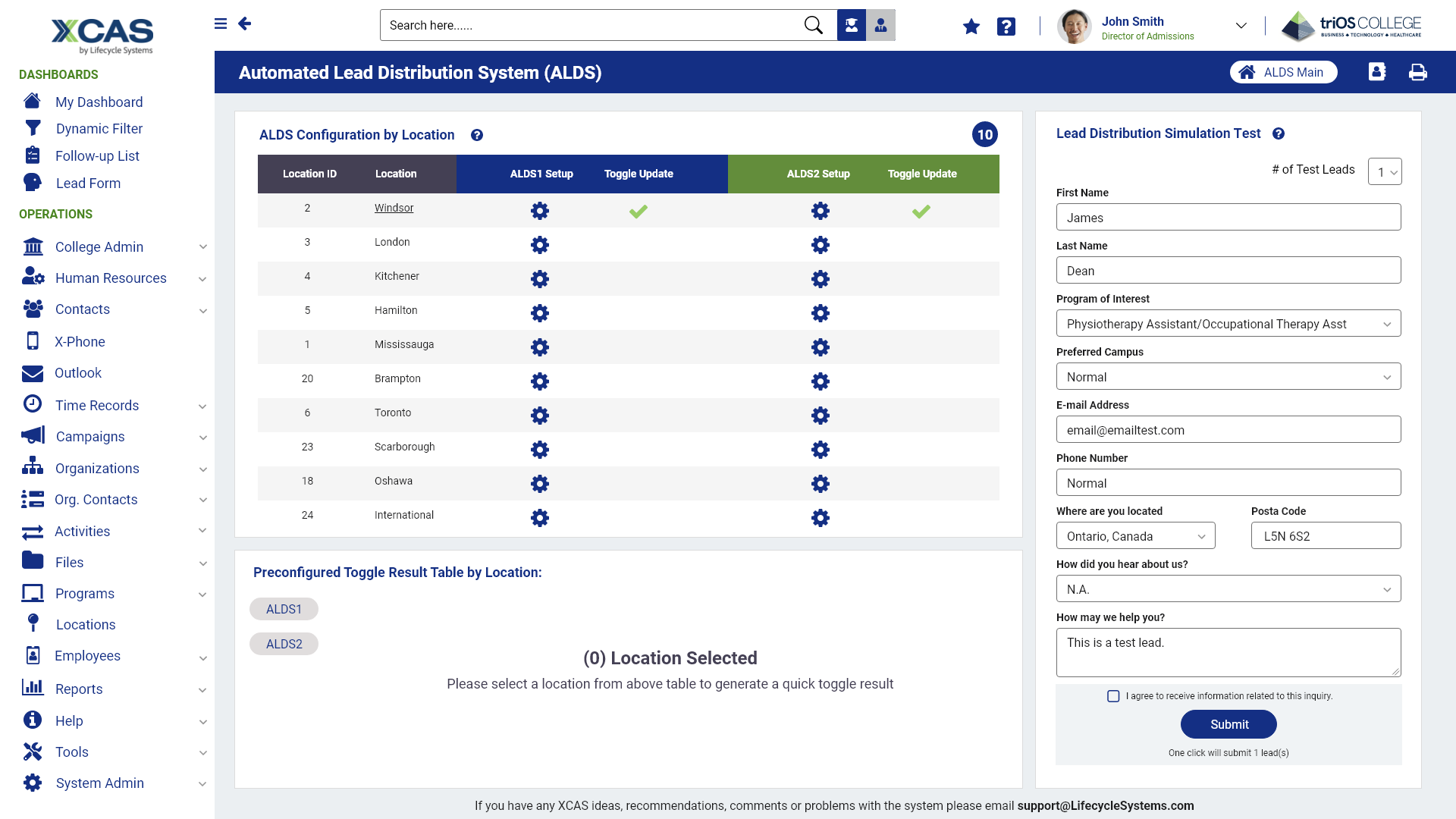The height and width of the screenshot is (819, 1456).
Task: Click the hamburger menu icon
Action: click(x=221, y=24)
